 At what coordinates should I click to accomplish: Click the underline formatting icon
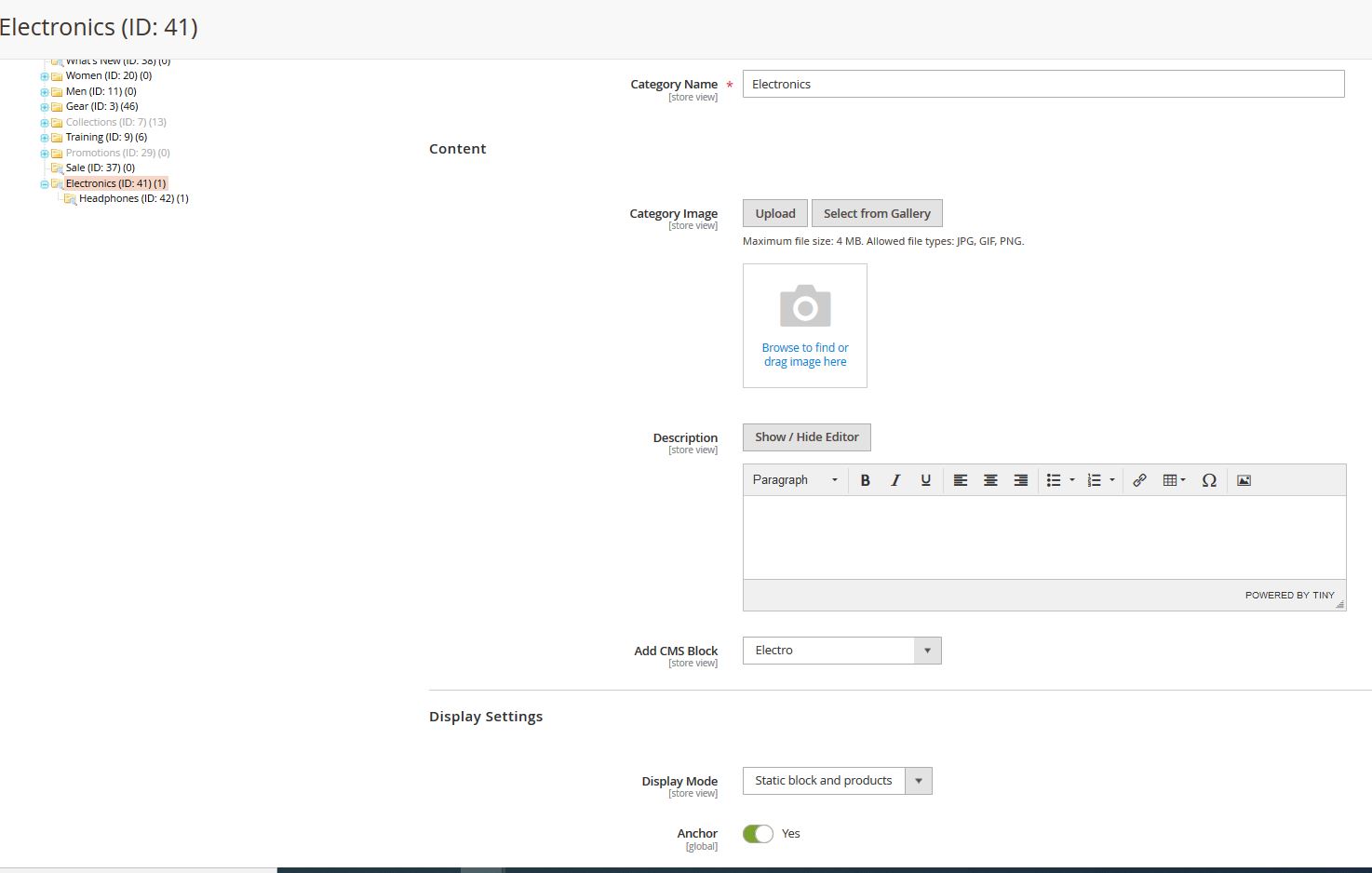924,479
